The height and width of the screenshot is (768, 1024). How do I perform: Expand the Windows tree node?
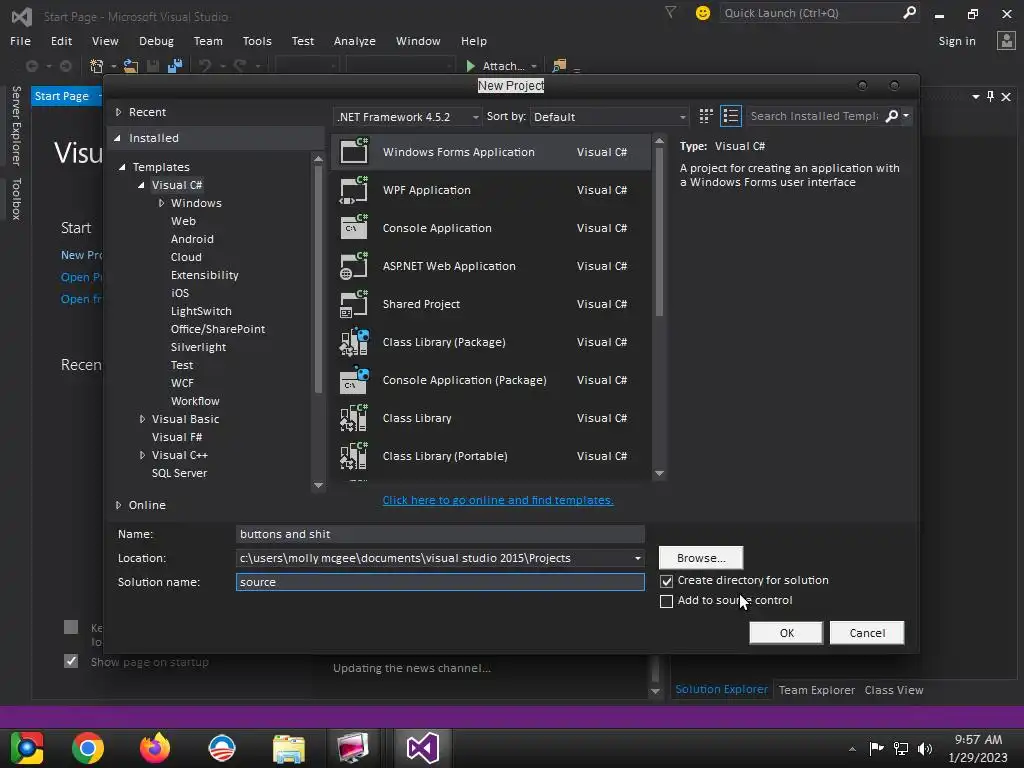[x=161, y=203]
